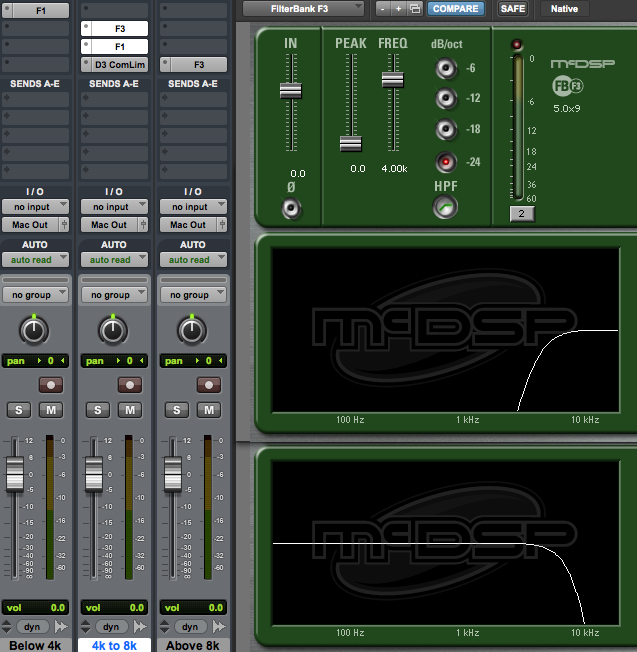Mute the 4k to 8k track
The width and height of the screenshot is (637, 652).
pyautogui.click(x=130, y=409)
